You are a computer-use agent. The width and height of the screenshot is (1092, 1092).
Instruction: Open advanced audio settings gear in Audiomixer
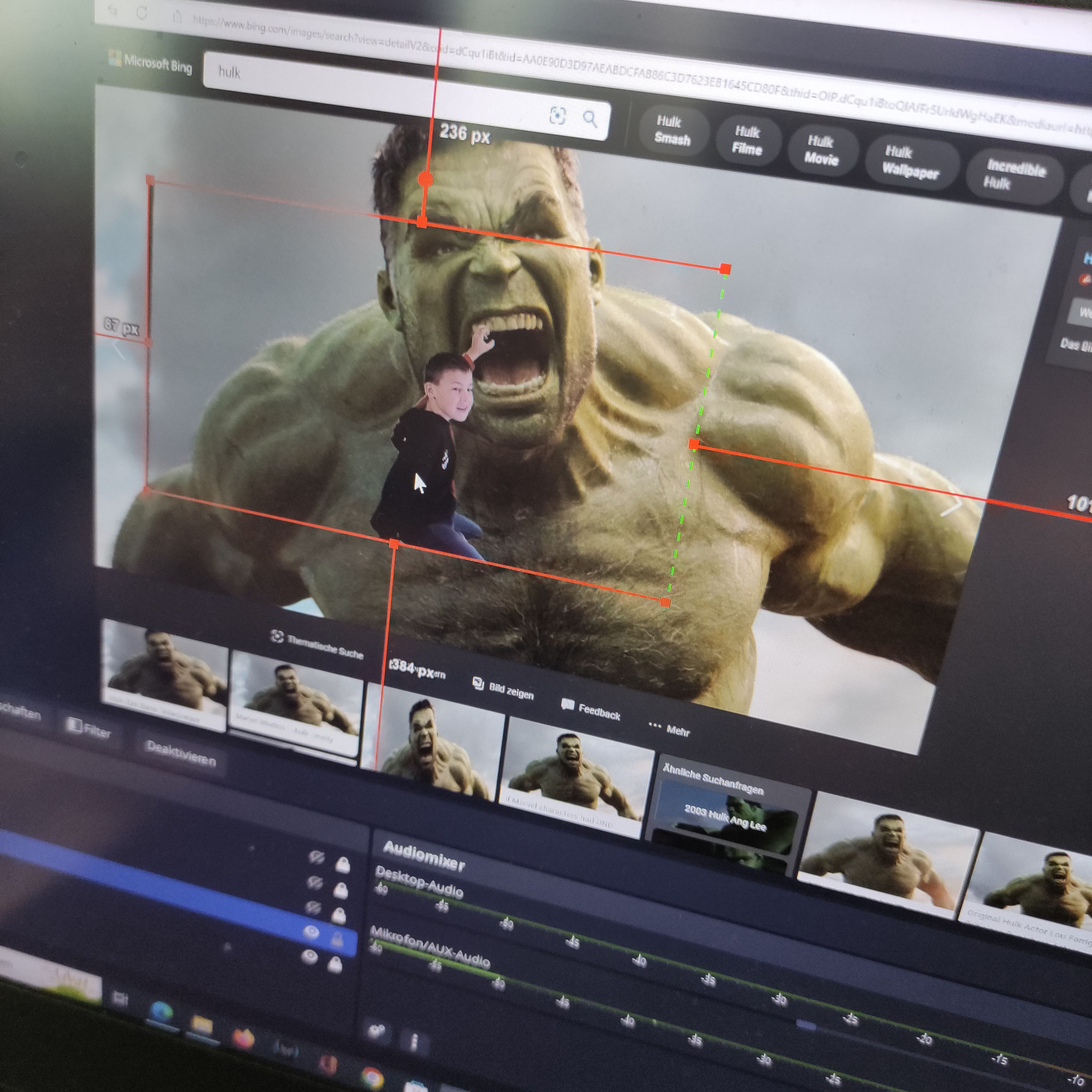tap(375, 1031)
